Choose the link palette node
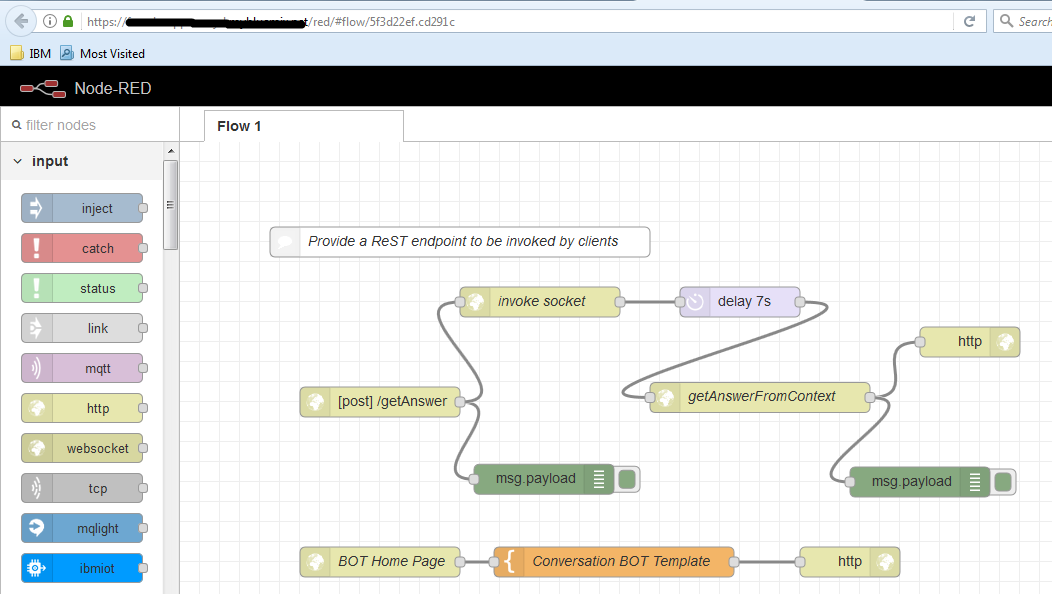1052x594 pixels. pos(83,328)
